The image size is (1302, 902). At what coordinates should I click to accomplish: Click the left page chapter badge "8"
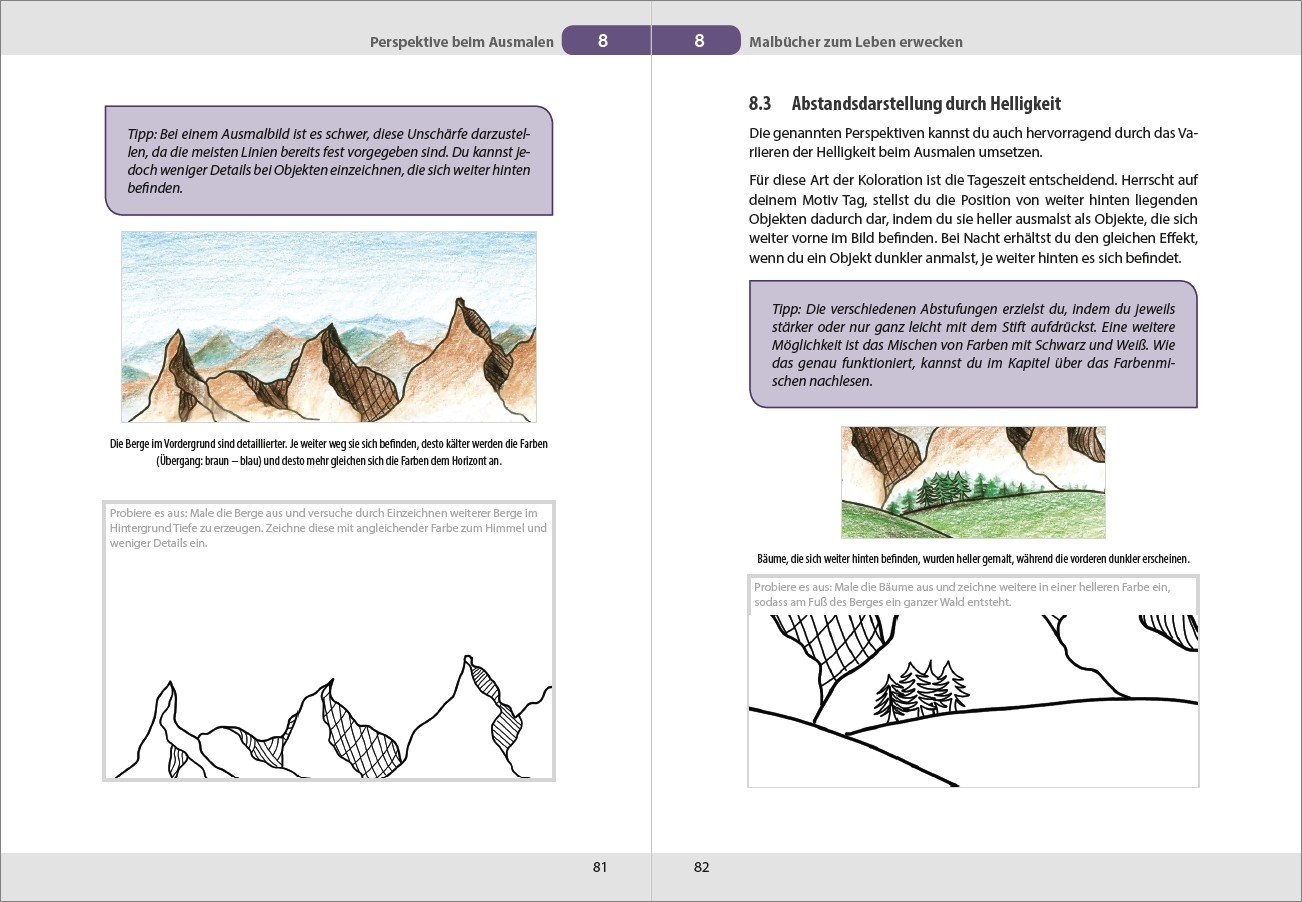point(603,41)
